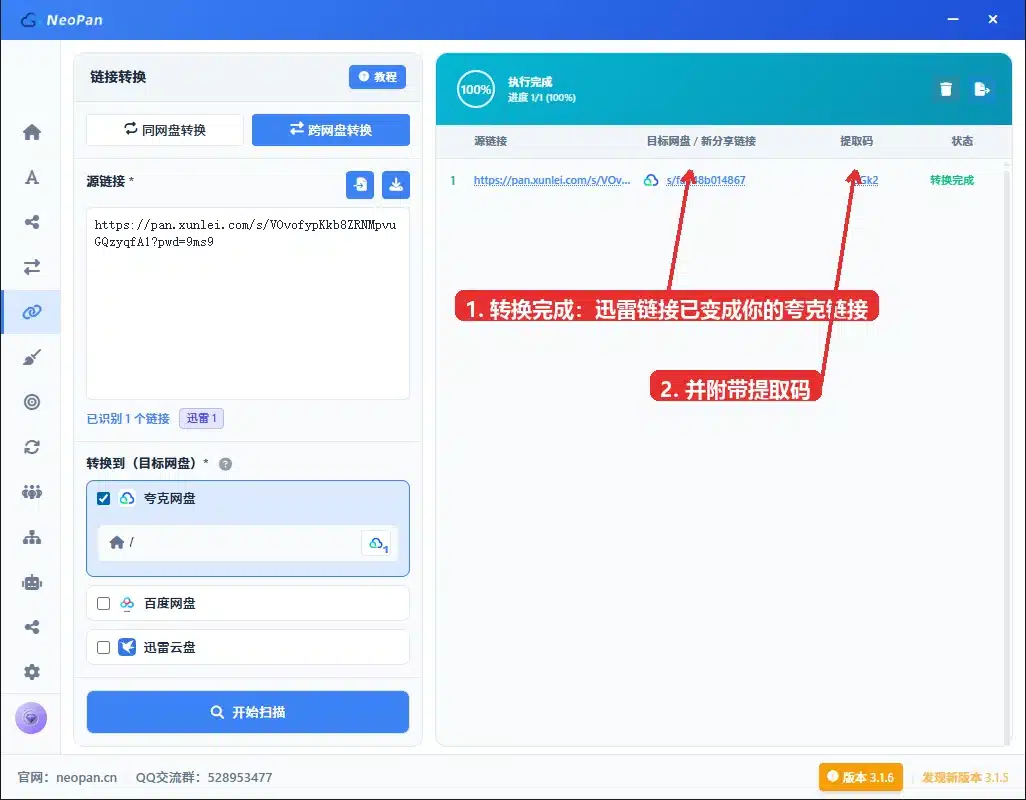Click the download icon beside 源链接
The width and height of the screenshot is (1026, 800).
396,185
